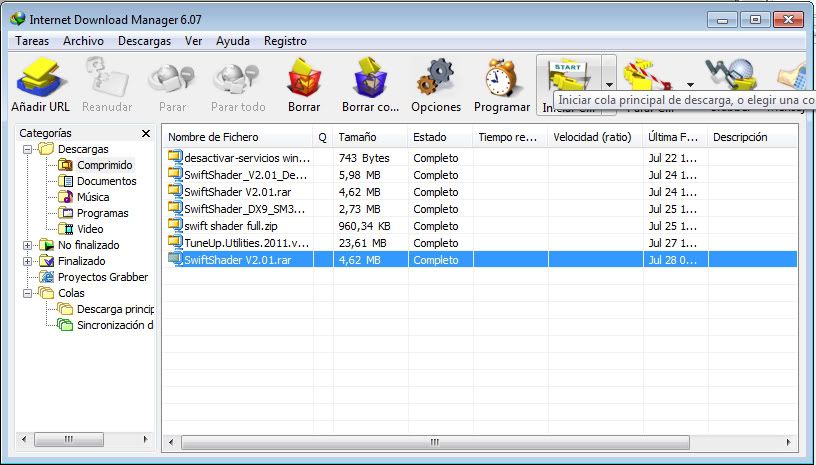The width and height of the screenshot is (816, 465).
Task: Click file icon of swift shader full.zip
Action: [x=175, y=225]
